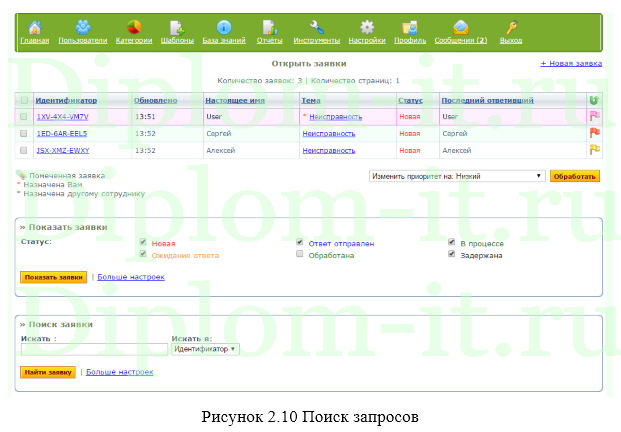Click the Выход menu link
621x432 pixels.
click(511, 40)
